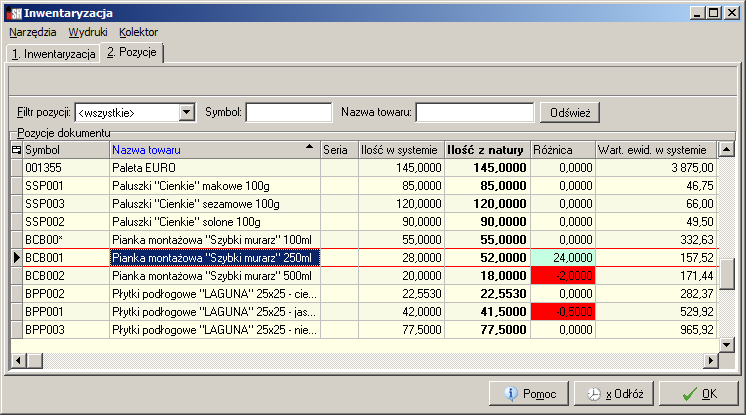Maximize the Inwentaryzacja window

point(714,13)
